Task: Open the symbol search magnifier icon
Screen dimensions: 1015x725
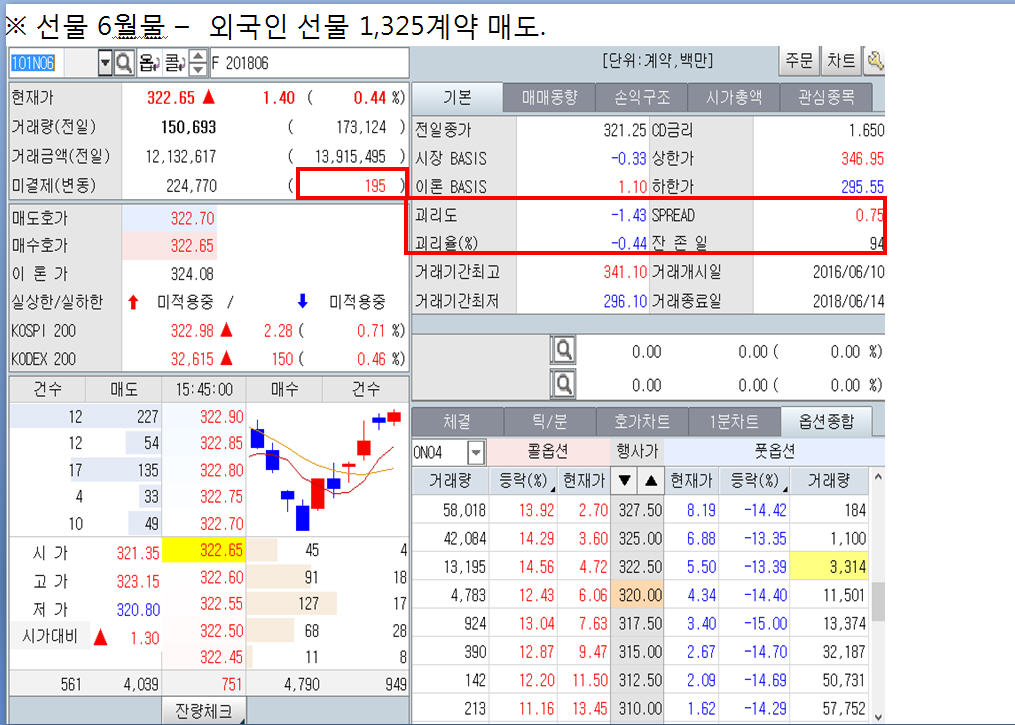Action: 126,63
